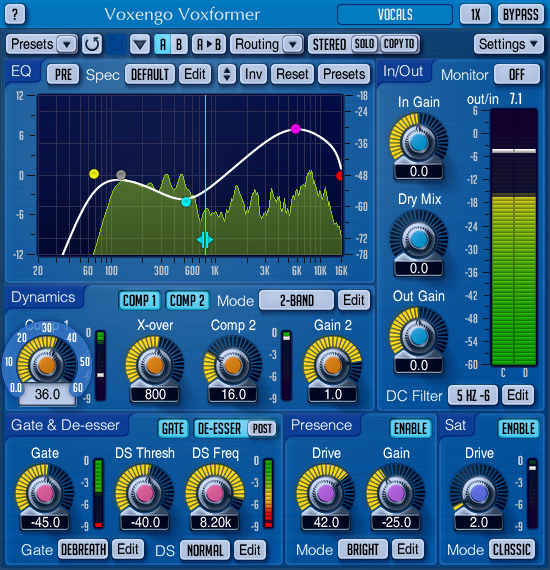Open the Presets dropdown arrow

point(67,44)
